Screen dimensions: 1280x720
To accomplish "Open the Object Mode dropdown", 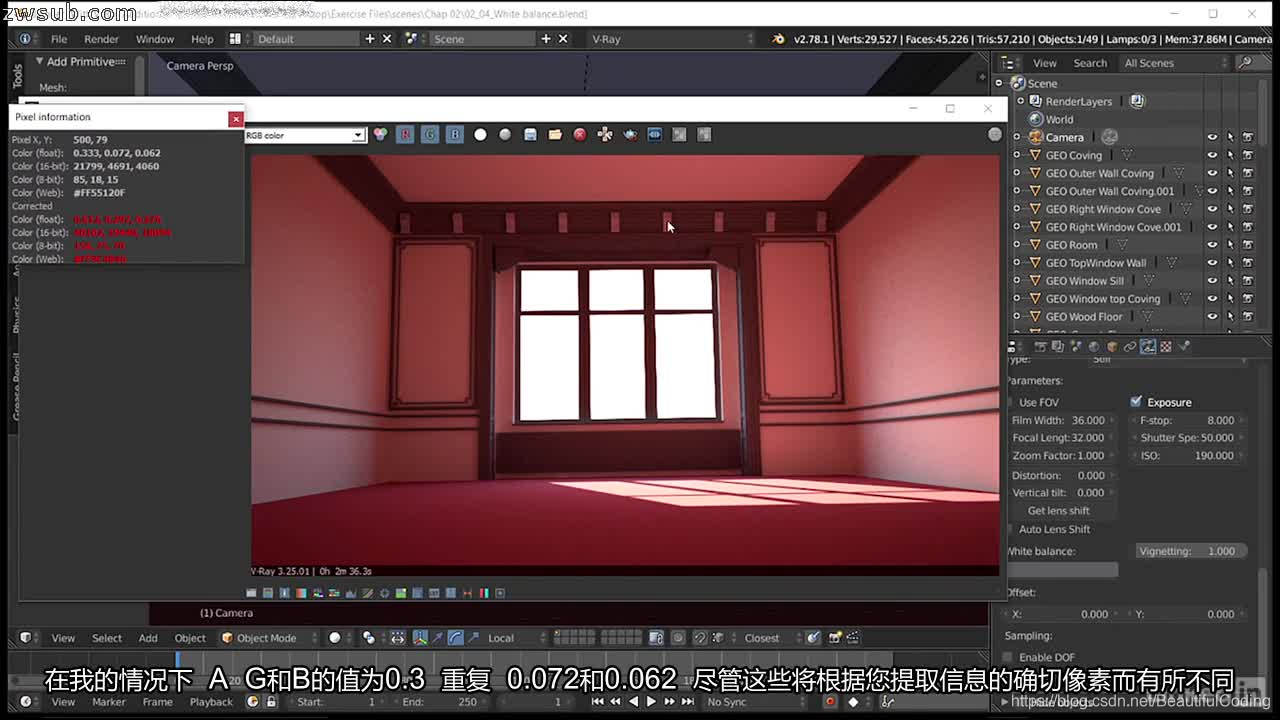I will coord(270,638).
